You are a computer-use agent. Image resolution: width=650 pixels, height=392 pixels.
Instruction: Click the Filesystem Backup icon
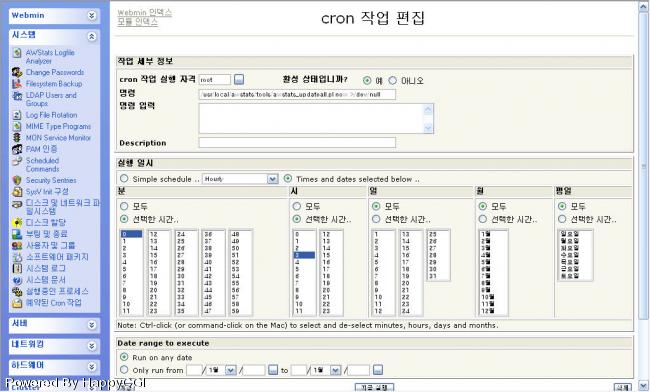(17, 84)
